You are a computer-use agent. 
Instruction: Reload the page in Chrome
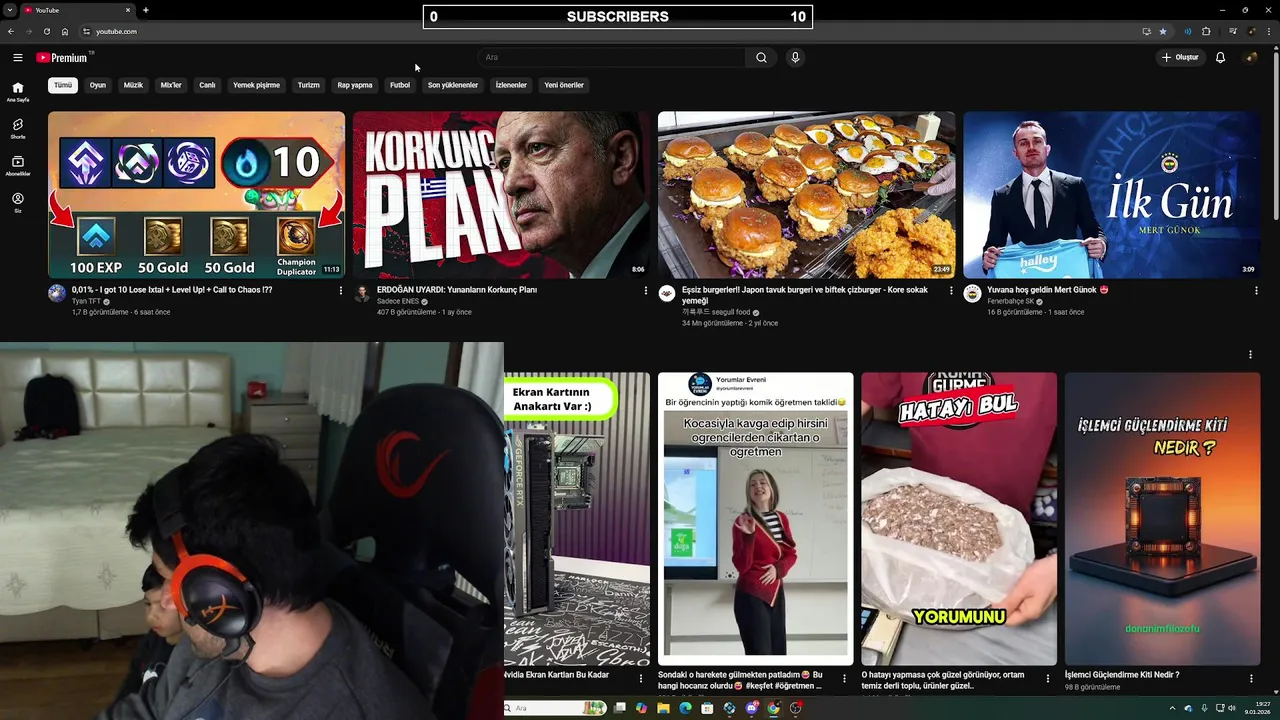(46, 31)
